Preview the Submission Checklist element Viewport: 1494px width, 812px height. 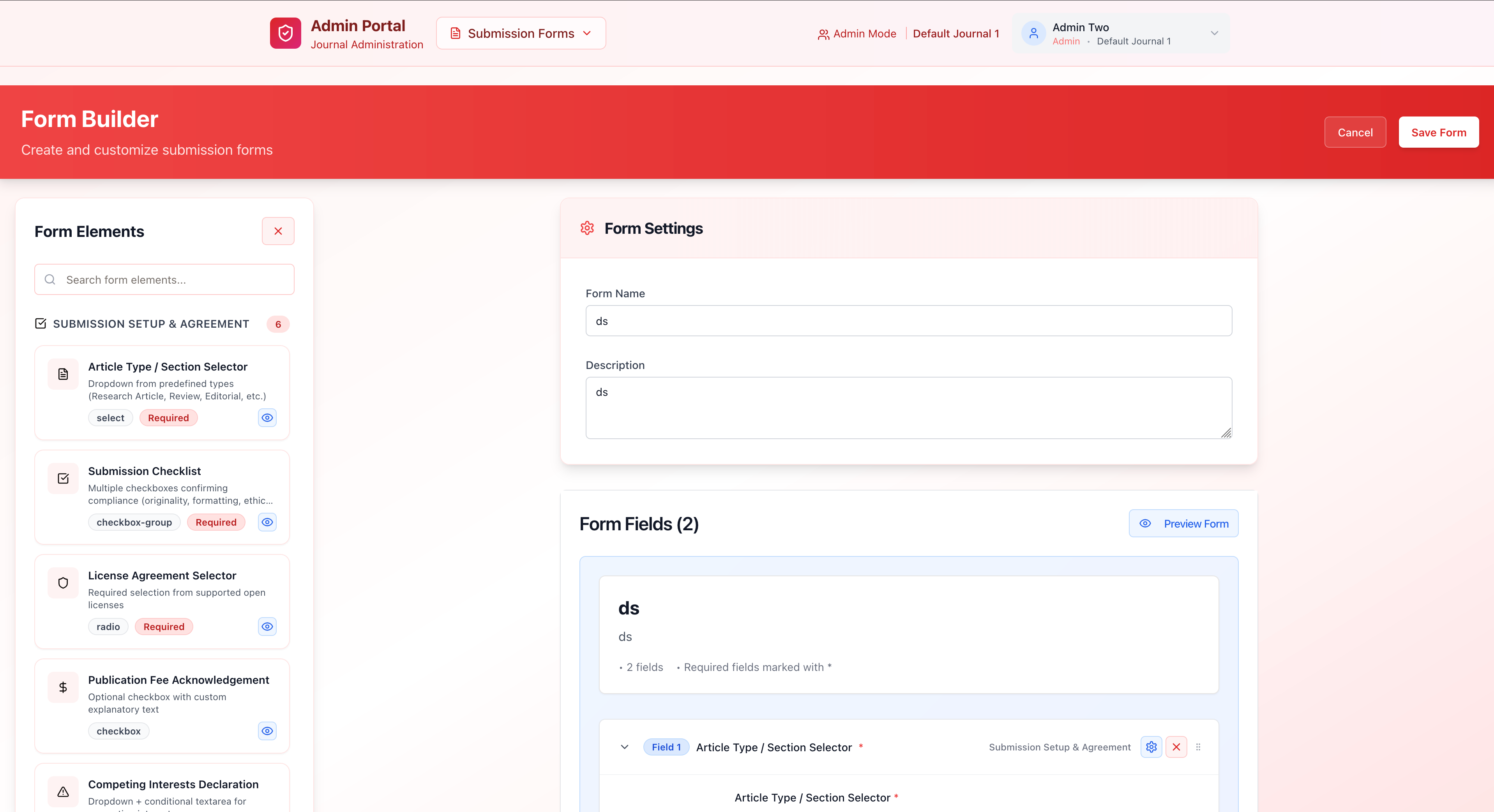267,522
